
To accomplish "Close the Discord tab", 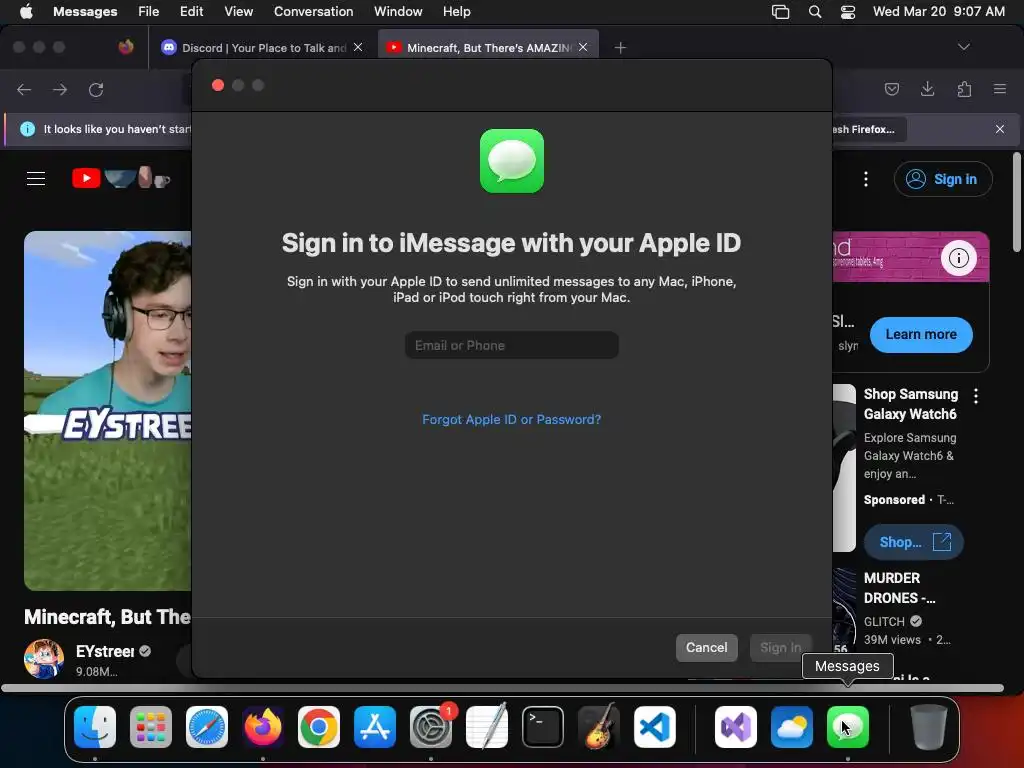I will [x=358, y=47].
